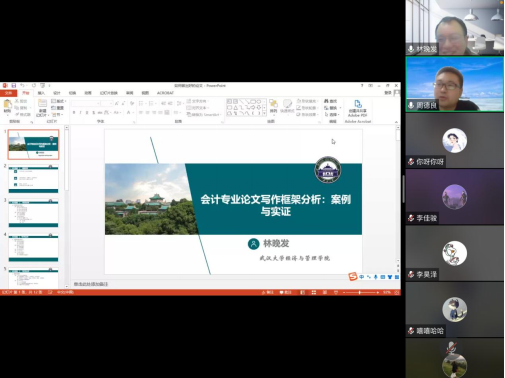
Task: Switch to the Insert ribbon tab
Action: [41, 93]
